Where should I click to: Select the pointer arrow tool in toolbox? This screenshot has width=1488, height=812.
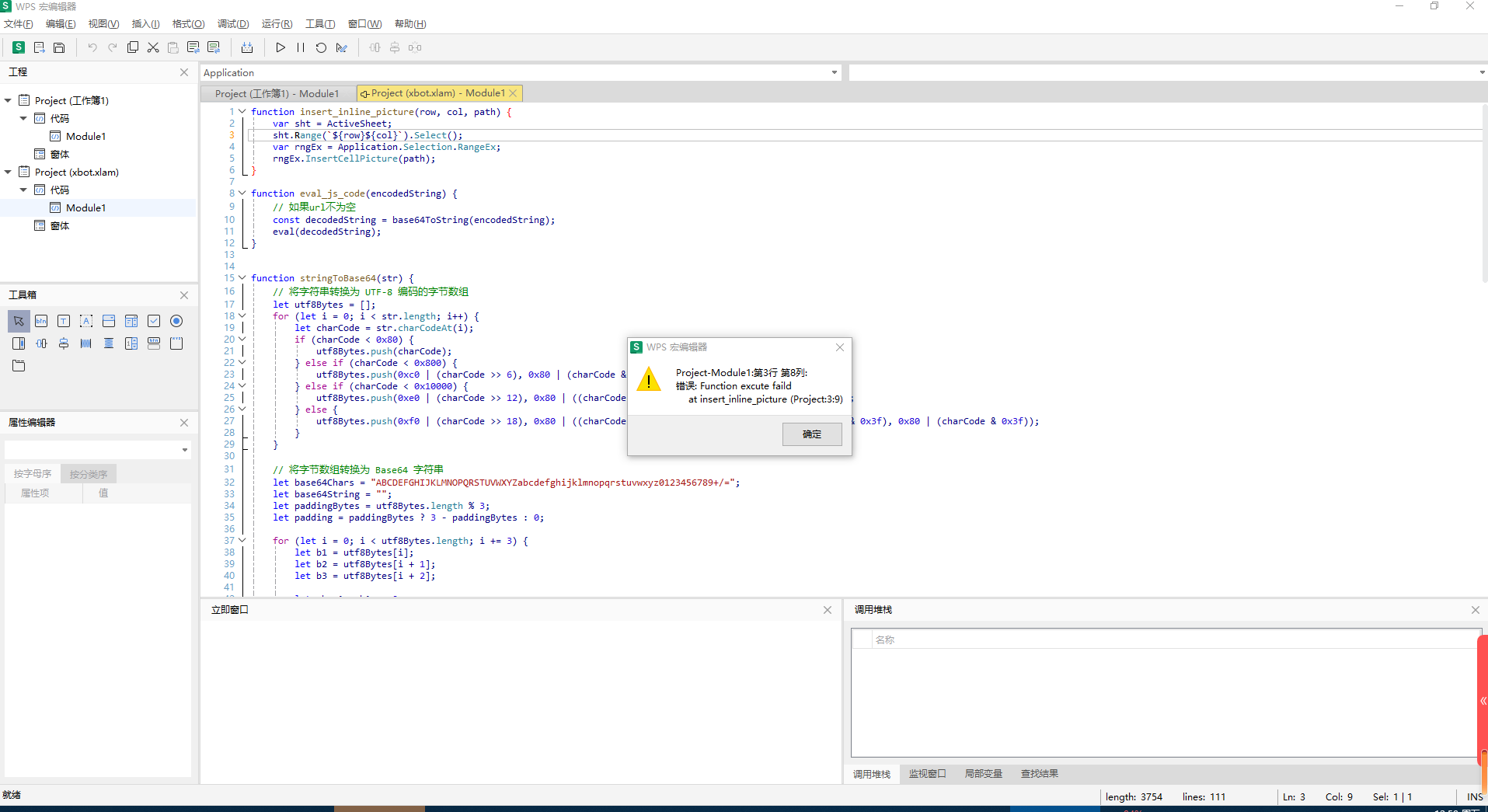click(x=19, y=321)
